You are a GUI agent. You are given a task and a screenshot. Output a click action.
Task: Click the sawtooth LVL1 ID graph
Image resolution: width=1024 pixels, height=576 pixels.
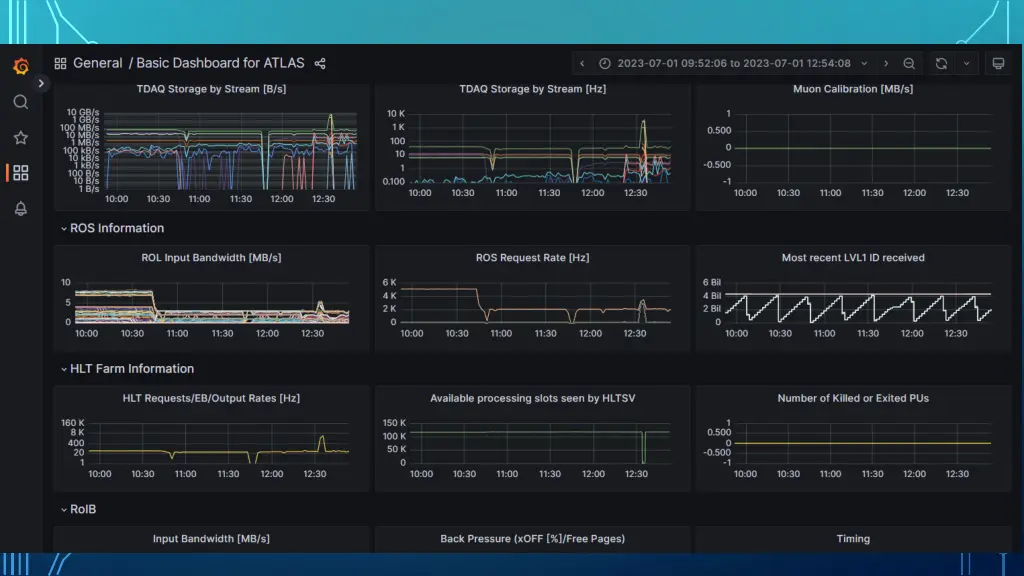pyautogui.click(x=857, y=307)
